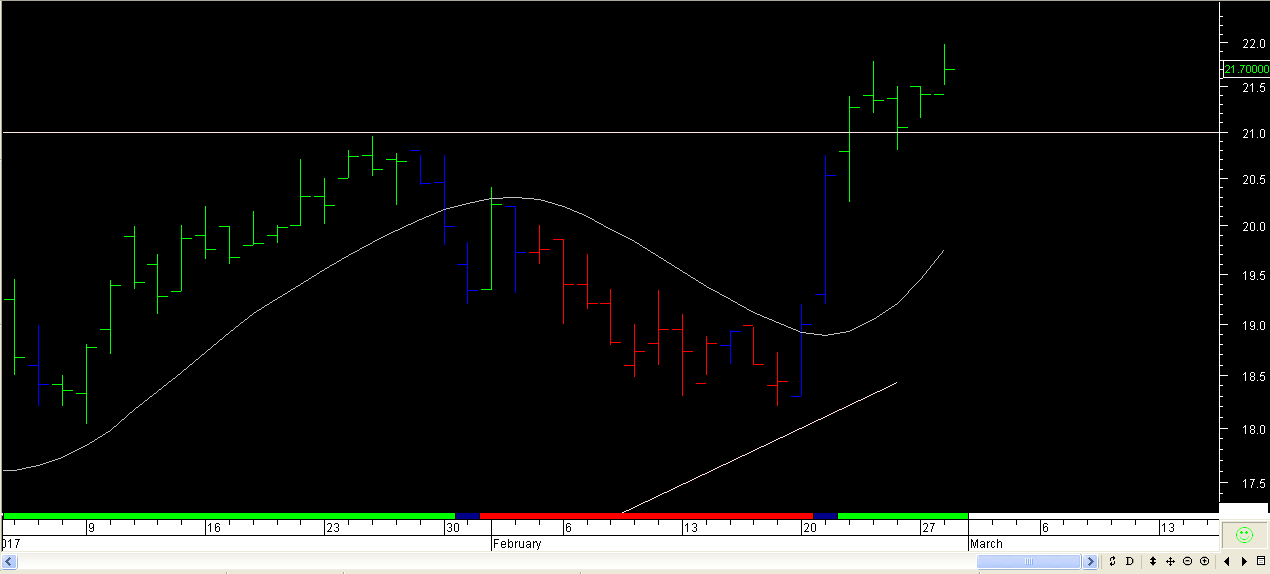Click the 21.70000 current price label
The image size is (1270, 574).
pos(1246,69)
